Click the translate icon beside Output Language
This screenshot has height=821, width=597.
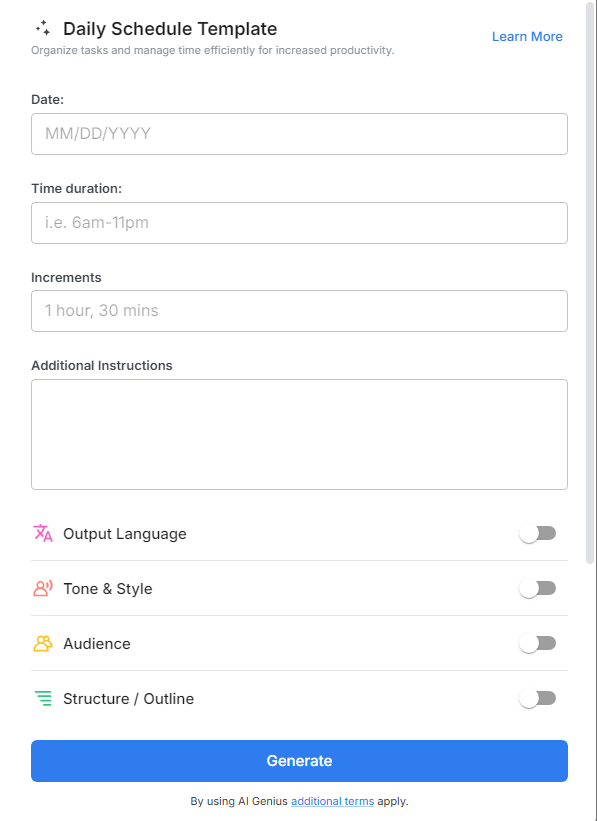42,533
